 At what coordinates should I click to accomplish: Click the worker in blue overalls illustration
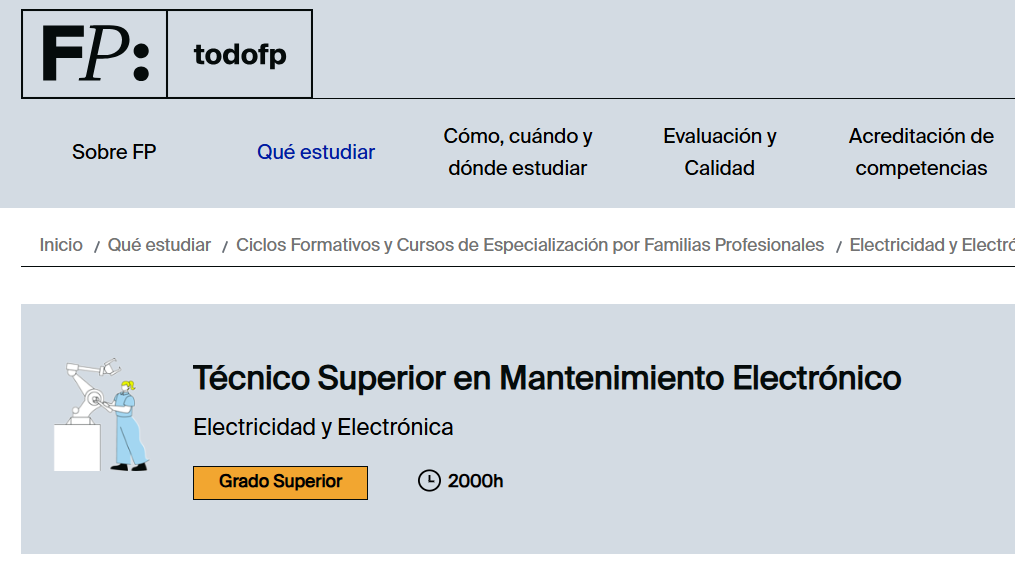[126, 425]
